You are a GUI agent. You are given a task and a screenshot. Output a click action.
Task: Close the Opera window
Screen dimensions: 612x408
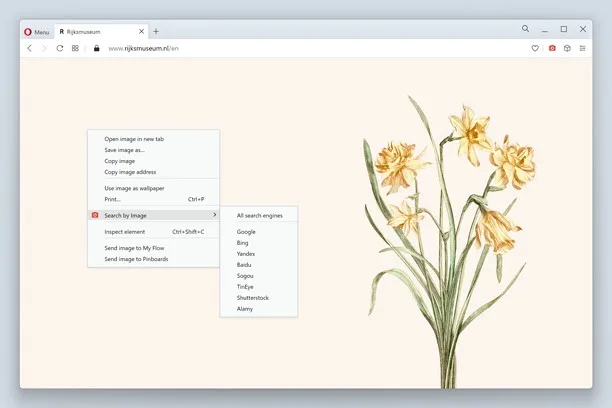click(x=583, y=29)
